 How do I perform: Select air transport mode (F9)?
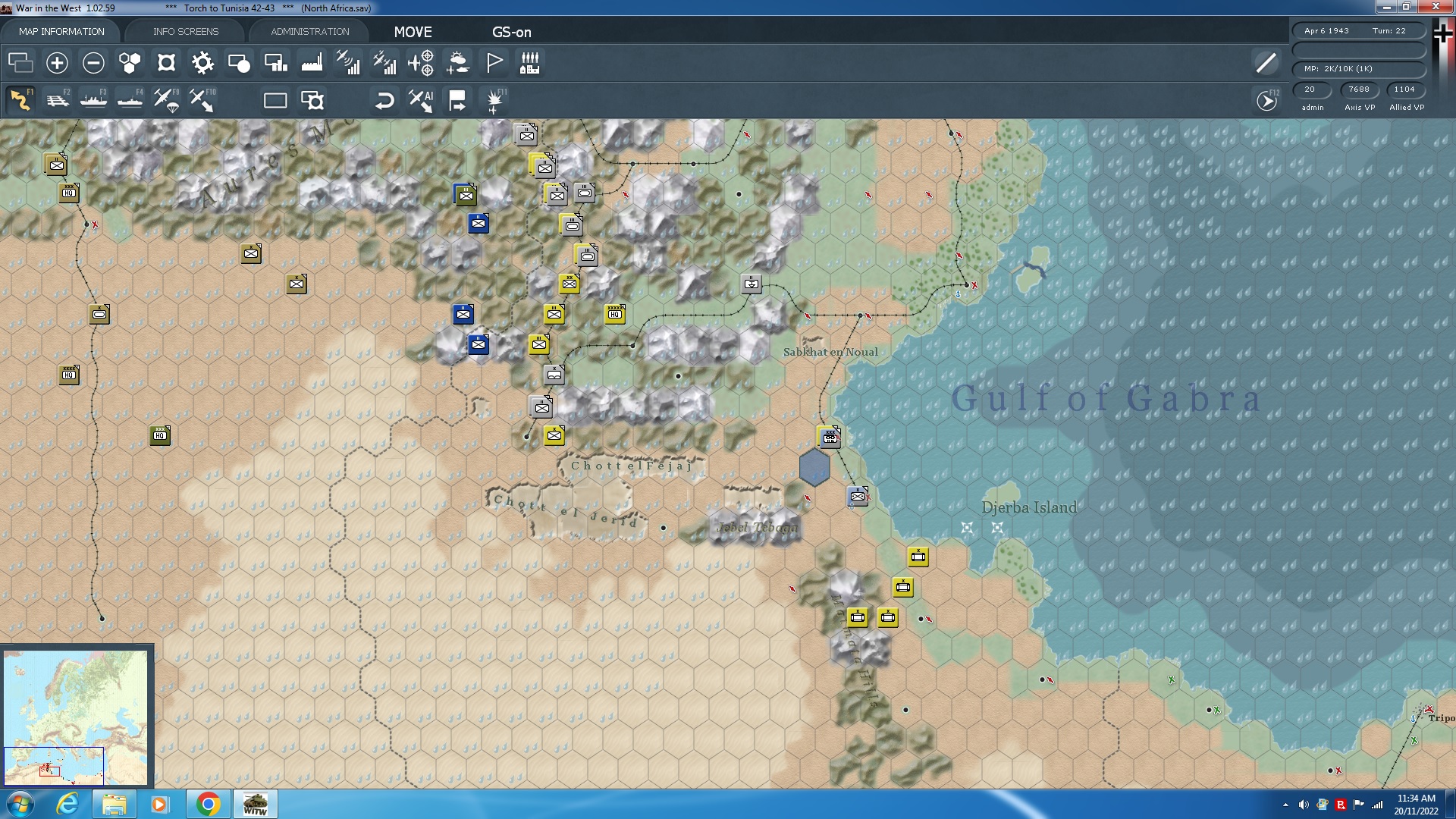166,100
